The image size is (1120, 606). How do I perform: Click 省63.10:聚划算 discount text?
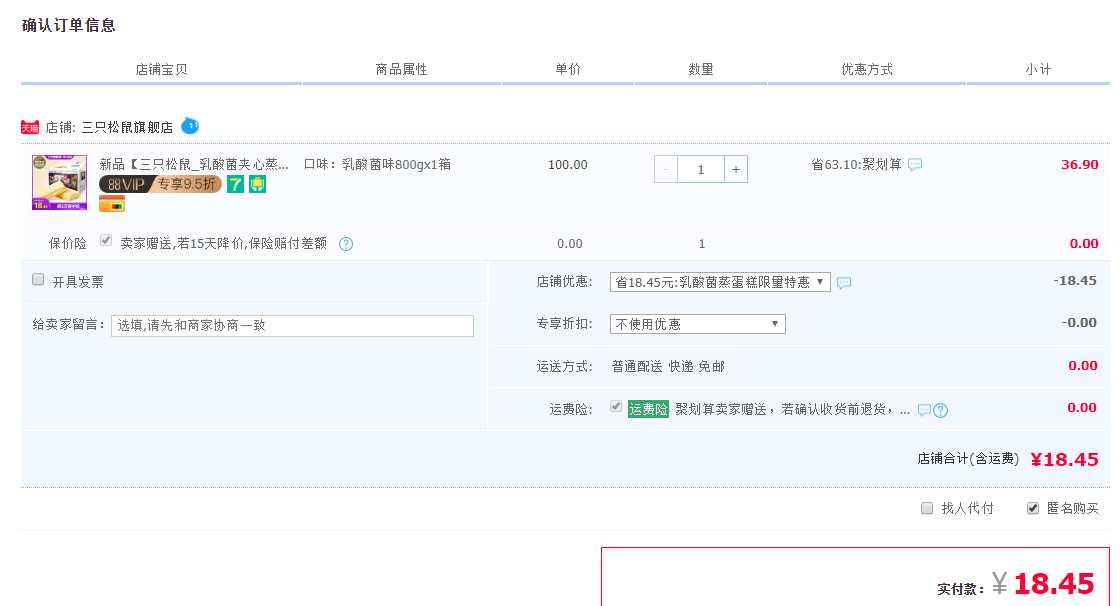pos(856,164)
